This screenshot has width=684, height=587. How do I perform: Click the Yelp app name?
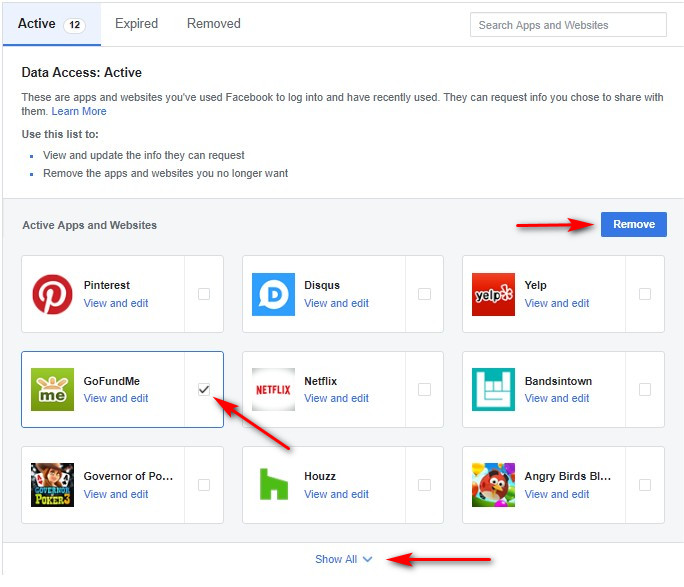point(535,285)
